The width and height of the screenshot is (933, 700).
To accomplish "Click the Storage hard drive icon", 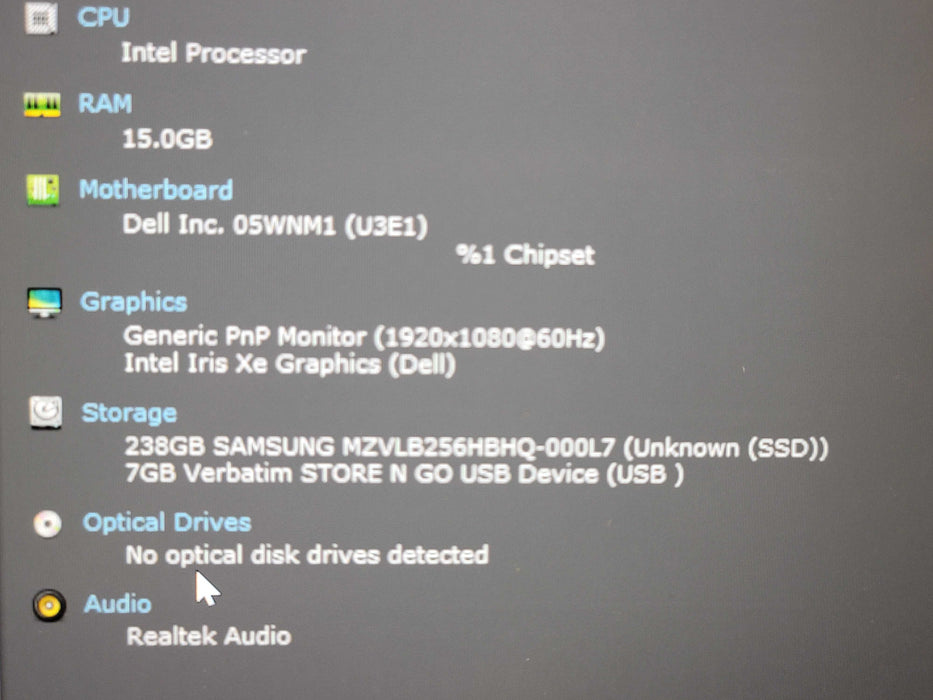I will [46, 412].
